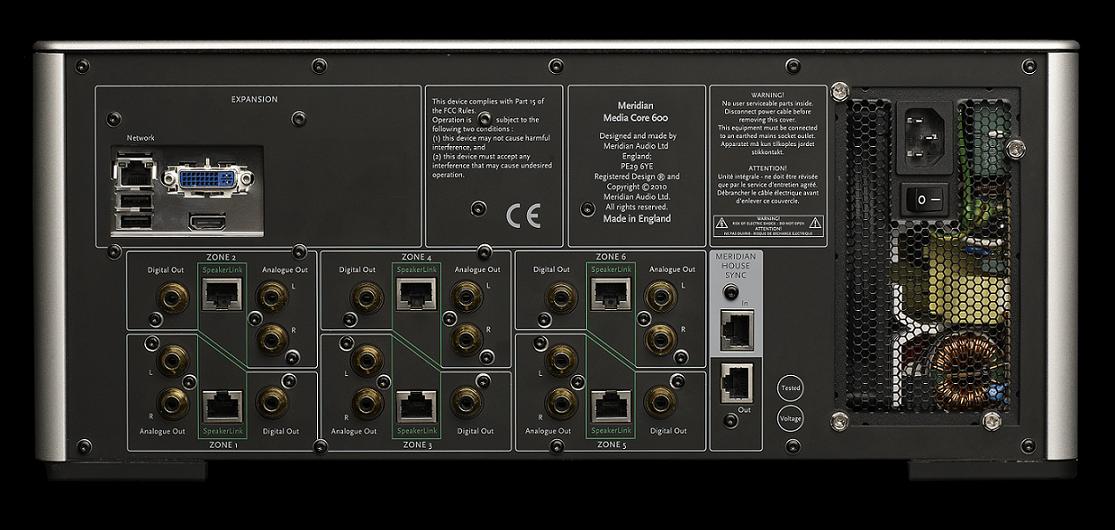Click Zone 6 Analogue Out R jack
This screenshot has height=530, width=1115.
[x=660, y=339]
